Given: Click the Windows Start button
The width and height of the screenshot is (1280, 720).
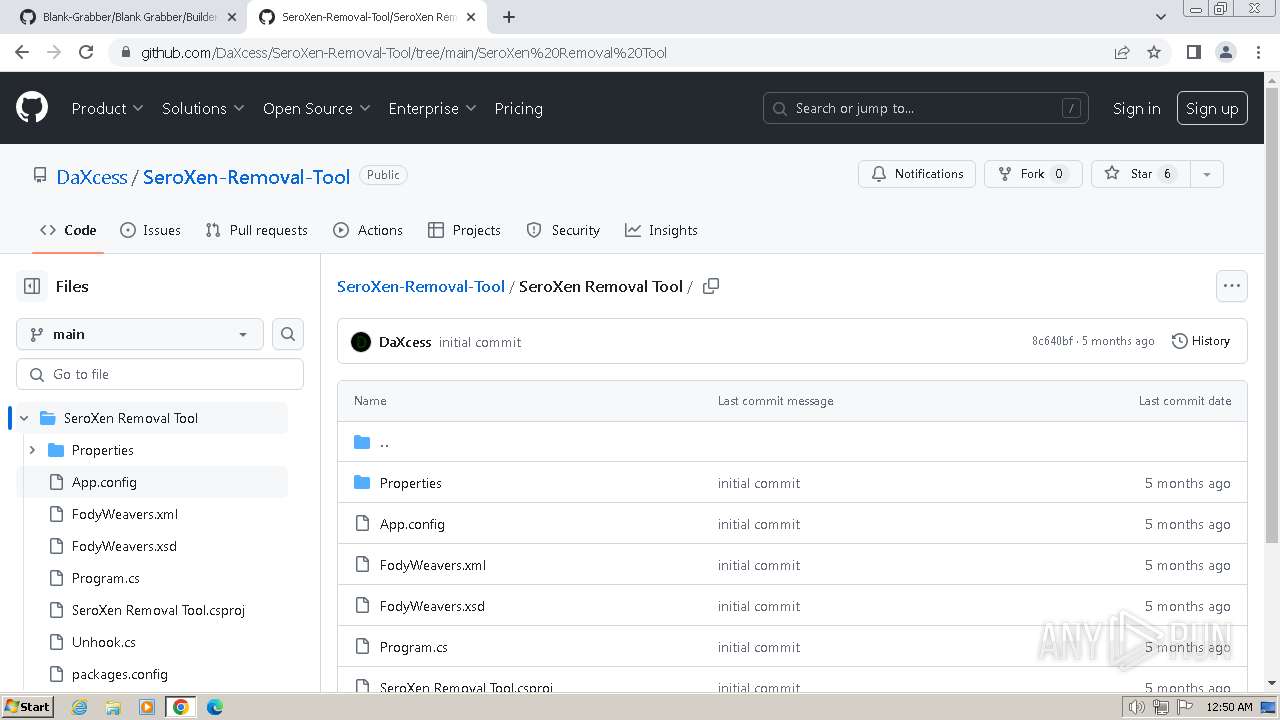Looking at the screenshot, I should 27,707.
